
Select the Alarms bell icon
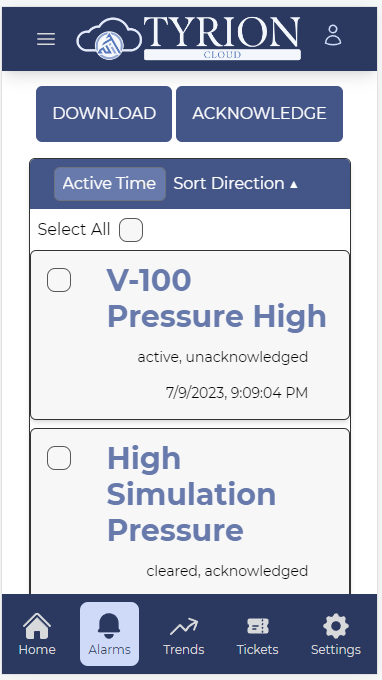point(109,626)
